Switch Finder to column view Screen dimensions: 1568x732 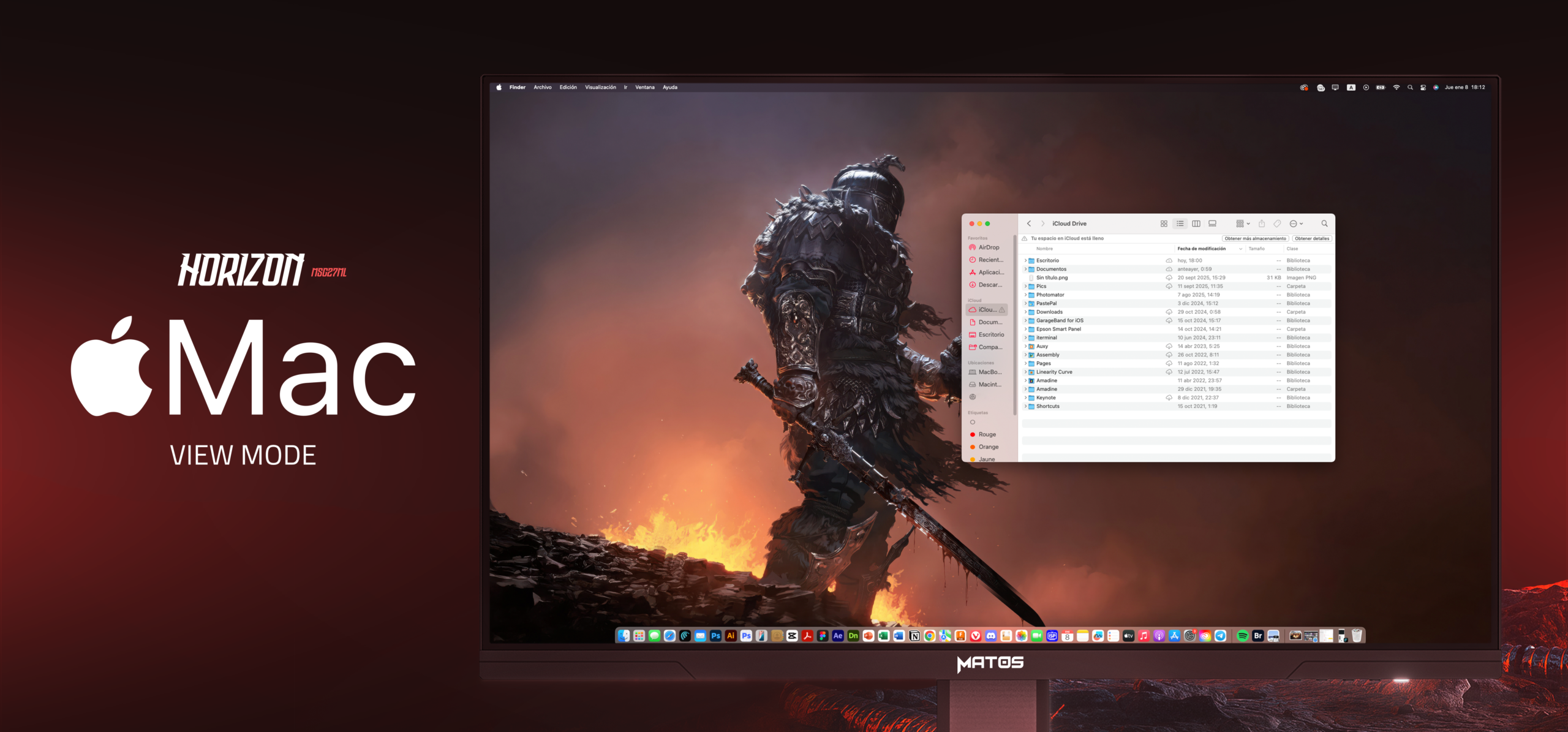1196,224
